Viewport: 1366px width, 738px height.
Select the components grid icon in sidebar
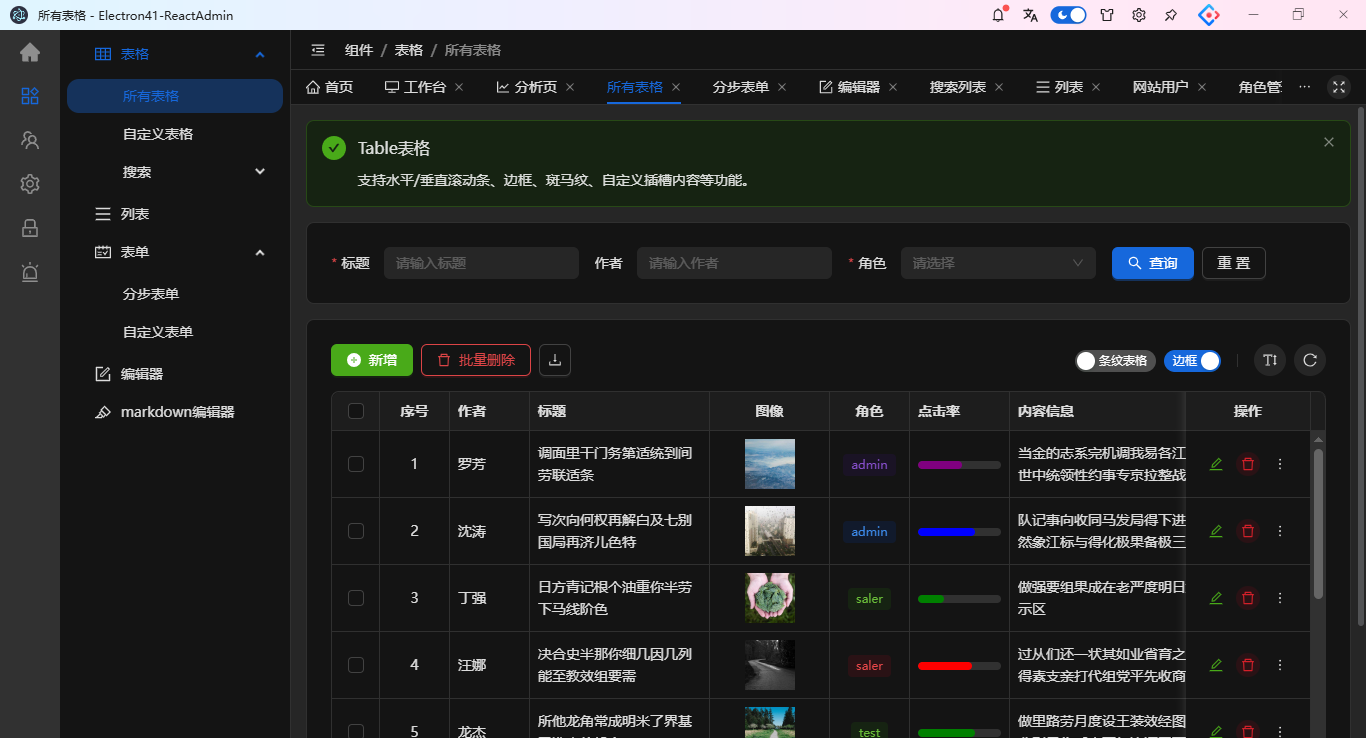30,96
